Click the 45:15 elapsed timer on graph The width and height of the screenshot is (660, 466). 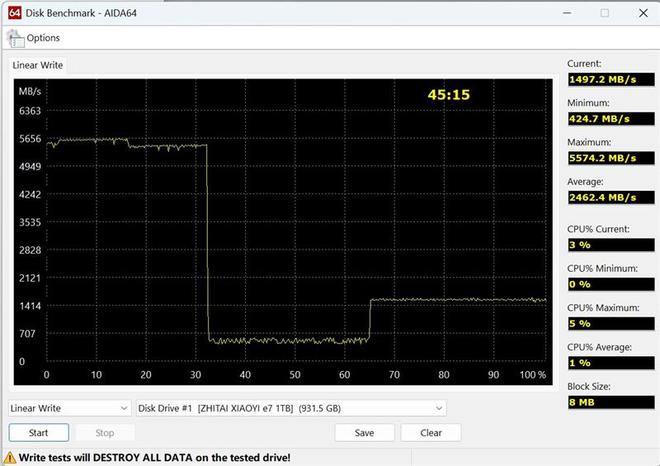point(448,95)
